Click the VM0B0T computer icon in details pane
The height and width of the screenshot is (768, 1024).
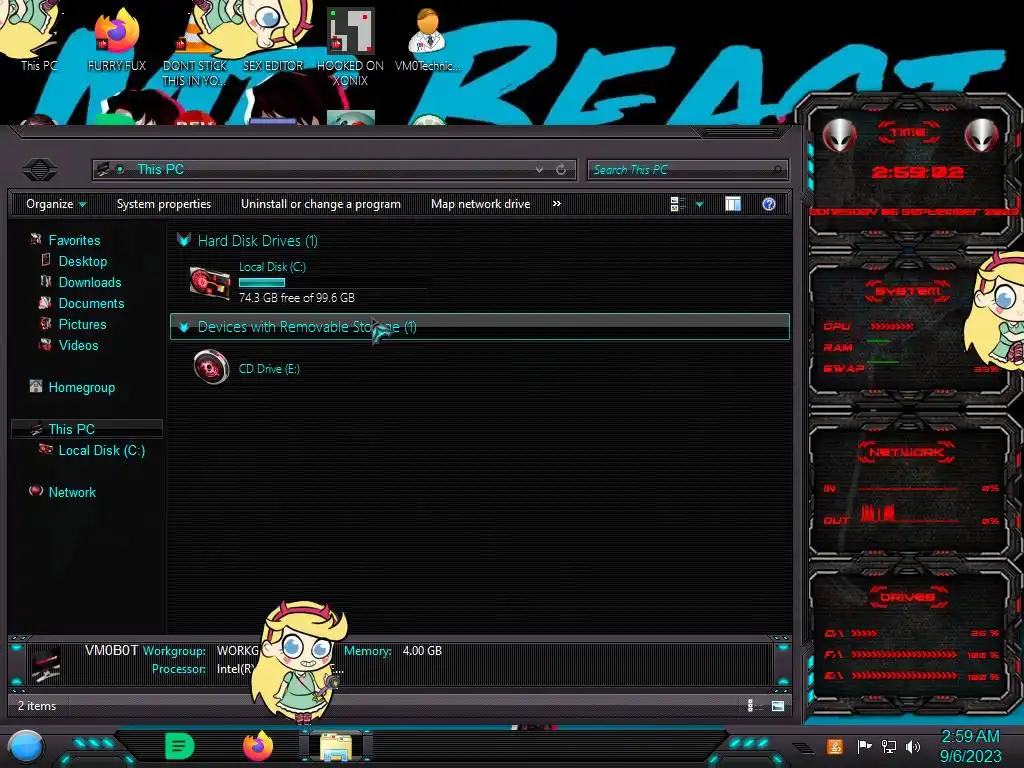pos(47,664)
